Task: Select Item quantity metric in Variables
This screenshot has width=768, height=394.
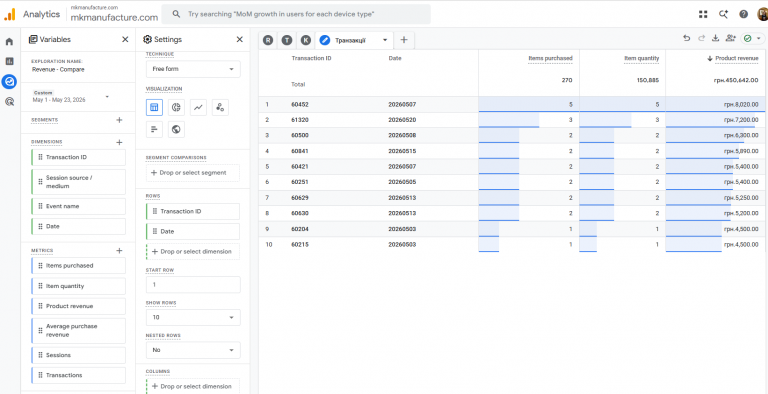Action: click(x=78, y=286)
